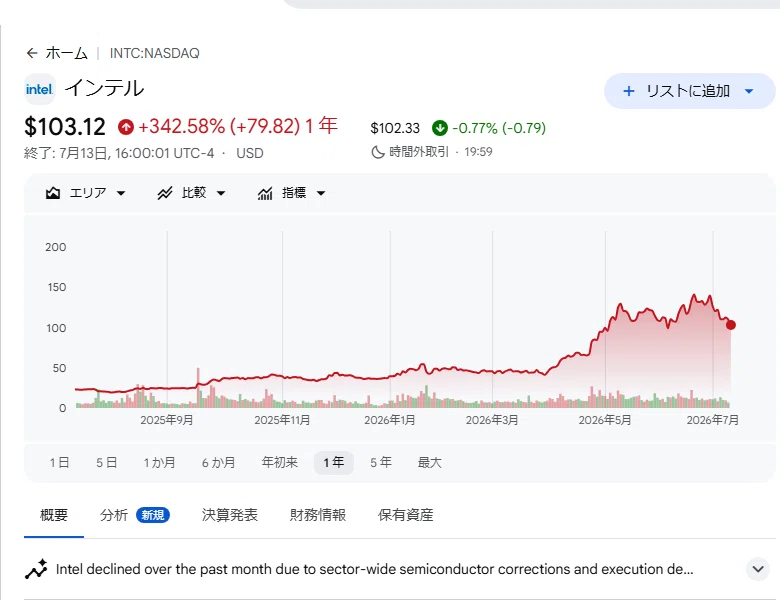Switch to the 分析 tab
Viewport: 780px width, 600px height.
114,515
